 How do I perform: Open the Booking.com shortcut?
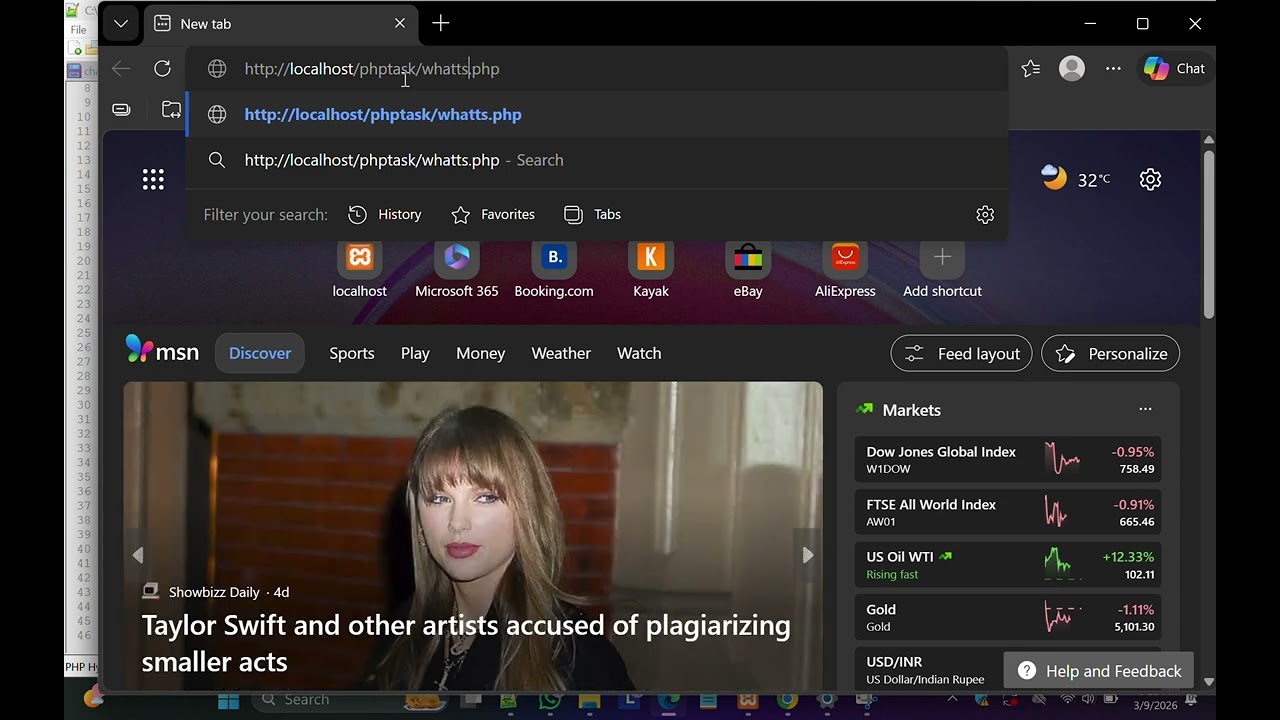pos(554,270)
